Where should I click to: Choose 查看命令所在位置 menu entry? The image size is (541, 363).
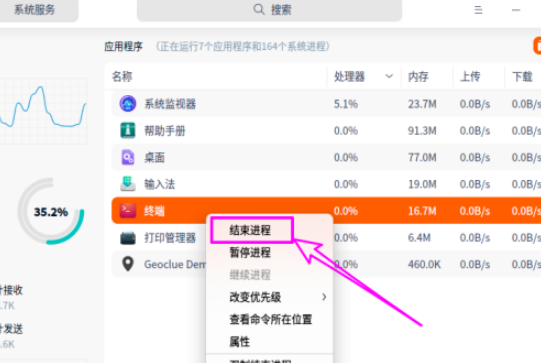click(x=271, y=319)
